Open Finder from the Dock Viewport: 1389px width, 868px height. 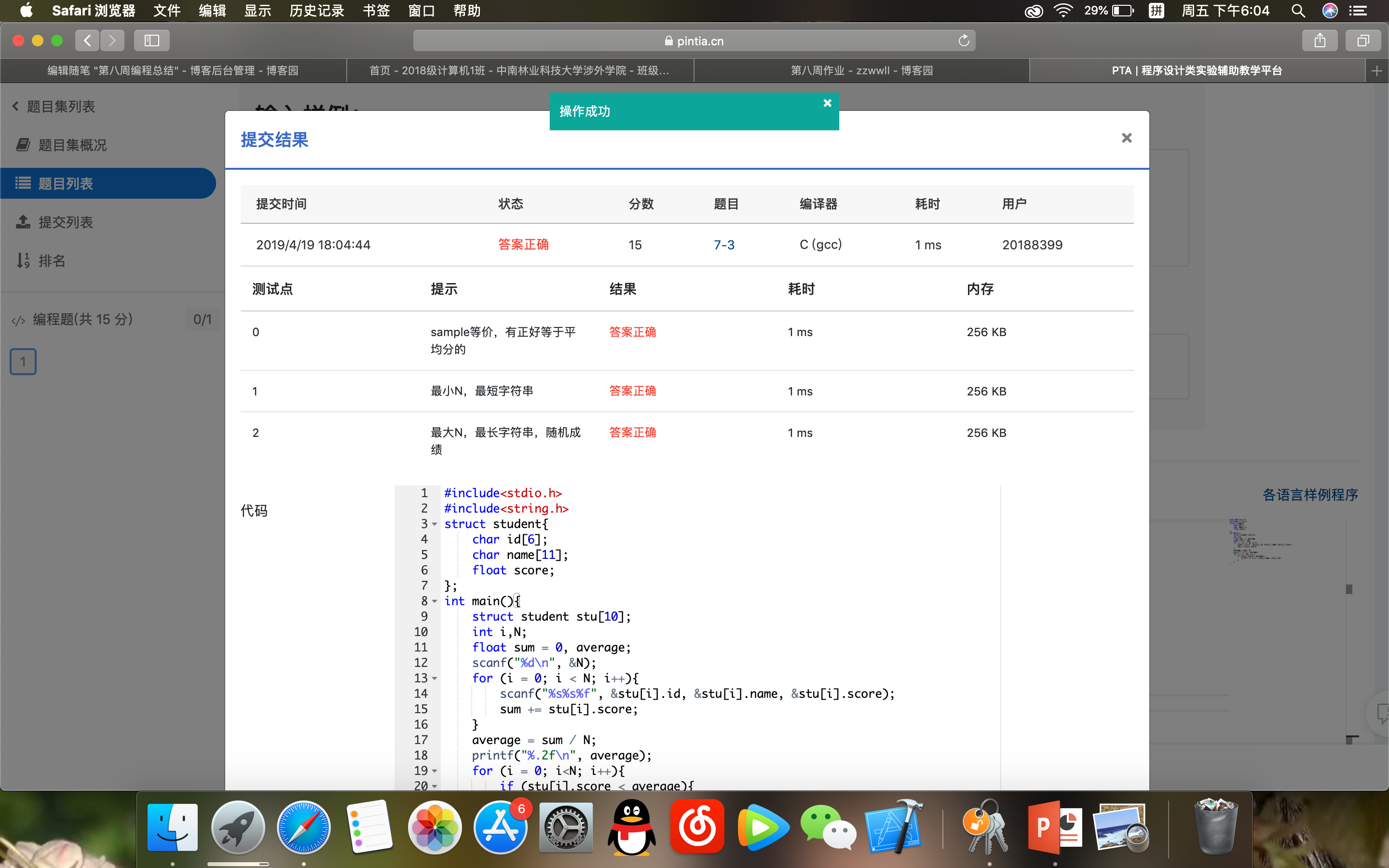click(x=172, y=828)
